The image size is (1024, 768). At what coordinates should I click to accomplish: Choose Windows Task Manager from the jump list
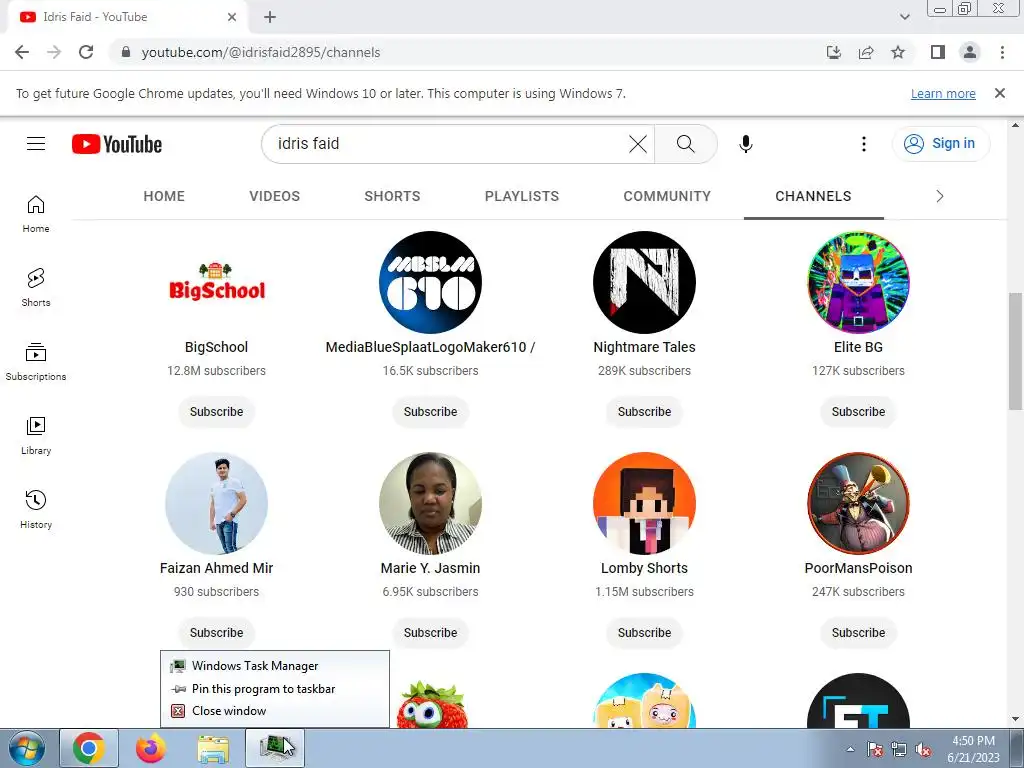pos(275,665)
